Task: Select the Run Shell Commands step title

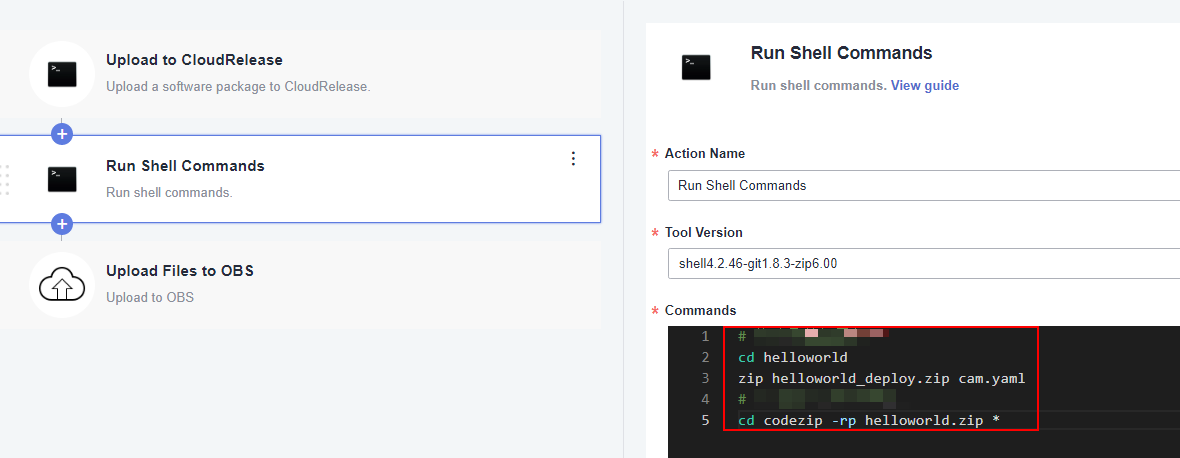Action: [x=185, y=166]
